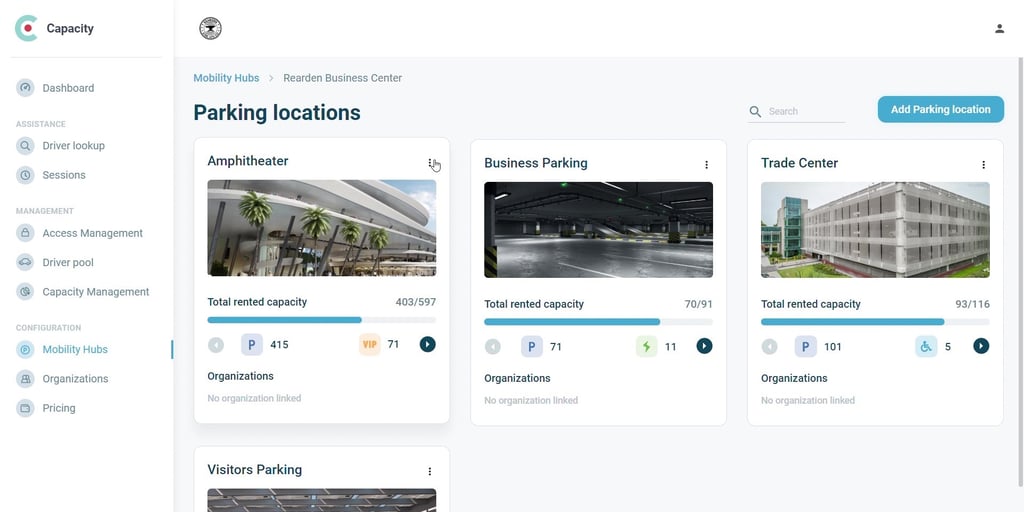The width and height of the screenshot is (1024, 512).
Task: Open Amphitheater three-dot options menu
Action: tap(430, 163)
